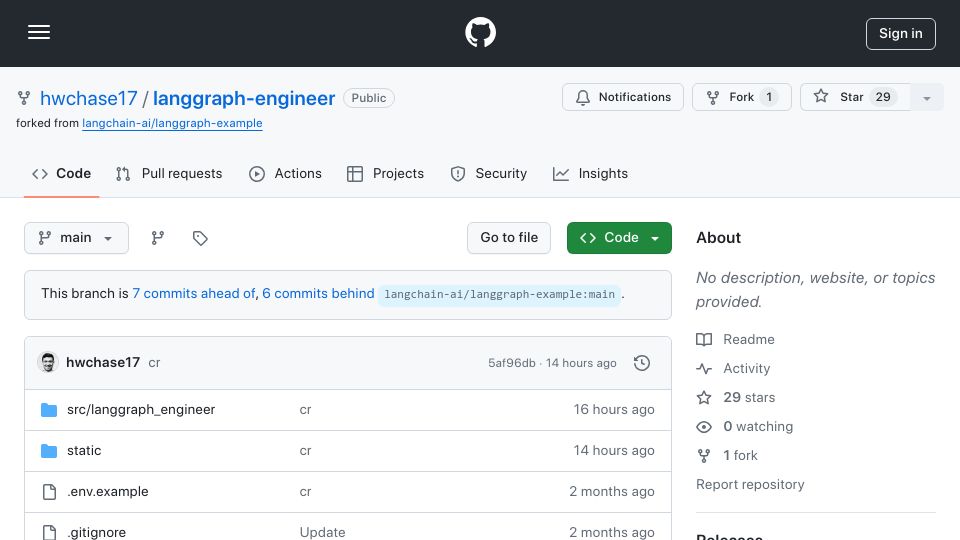Click the 16 hours ago timestamp
Viewport: 960px width, 540px height.
(614, 410)
